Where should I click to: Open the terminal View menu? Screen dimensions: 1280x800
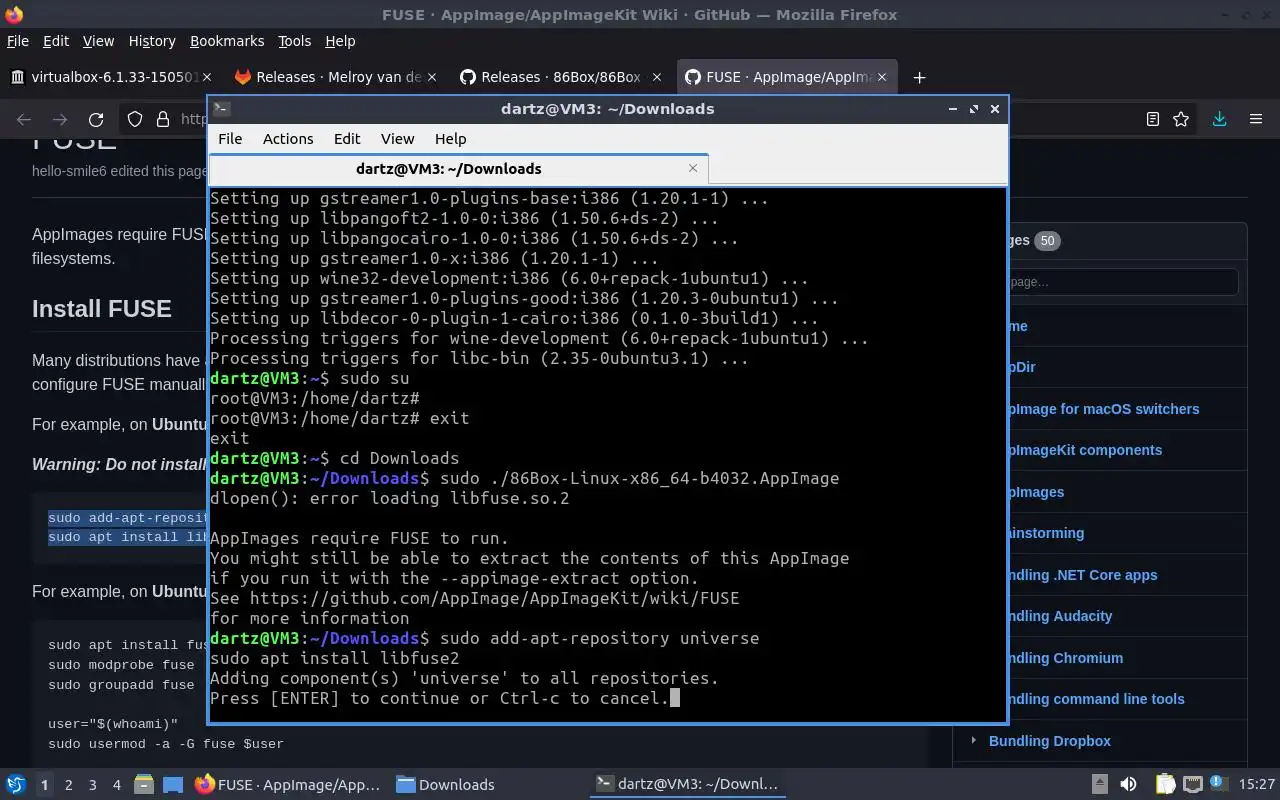pyautogui.click(x=397, y=139)
